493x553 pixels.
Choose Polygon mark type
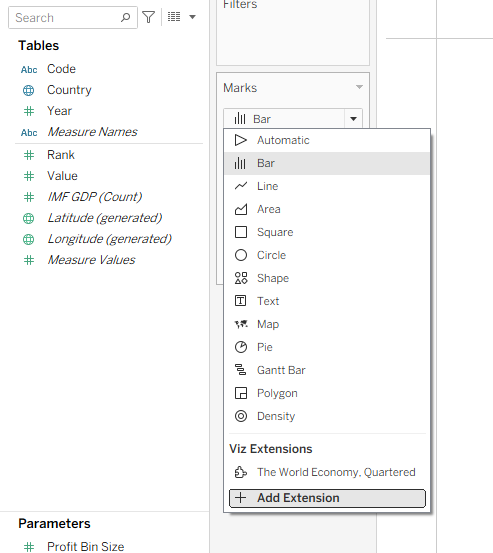pyautogui.click(x=327, y=393)
